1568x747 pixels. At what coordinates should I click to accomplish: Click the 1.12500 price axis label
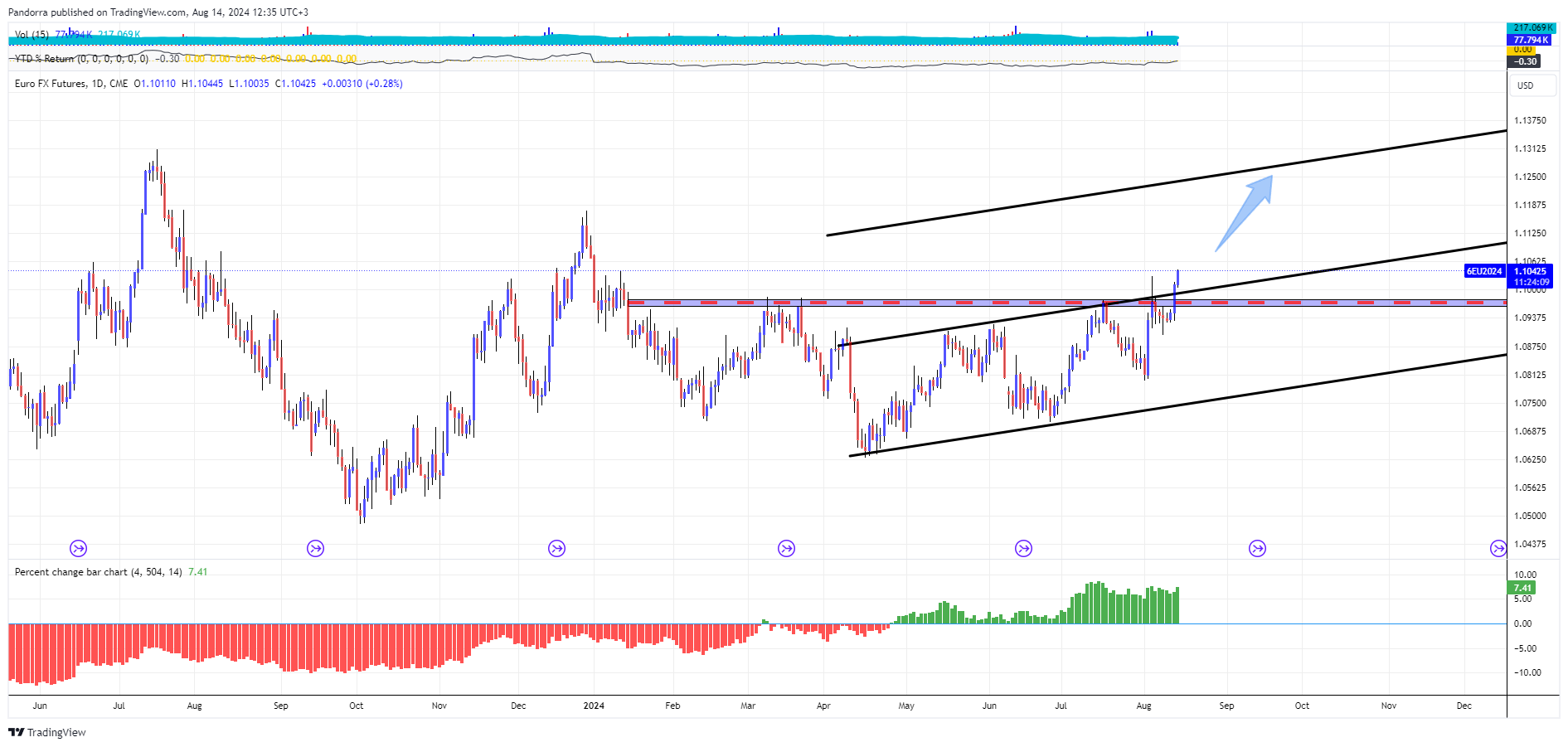click(1530, 177)
